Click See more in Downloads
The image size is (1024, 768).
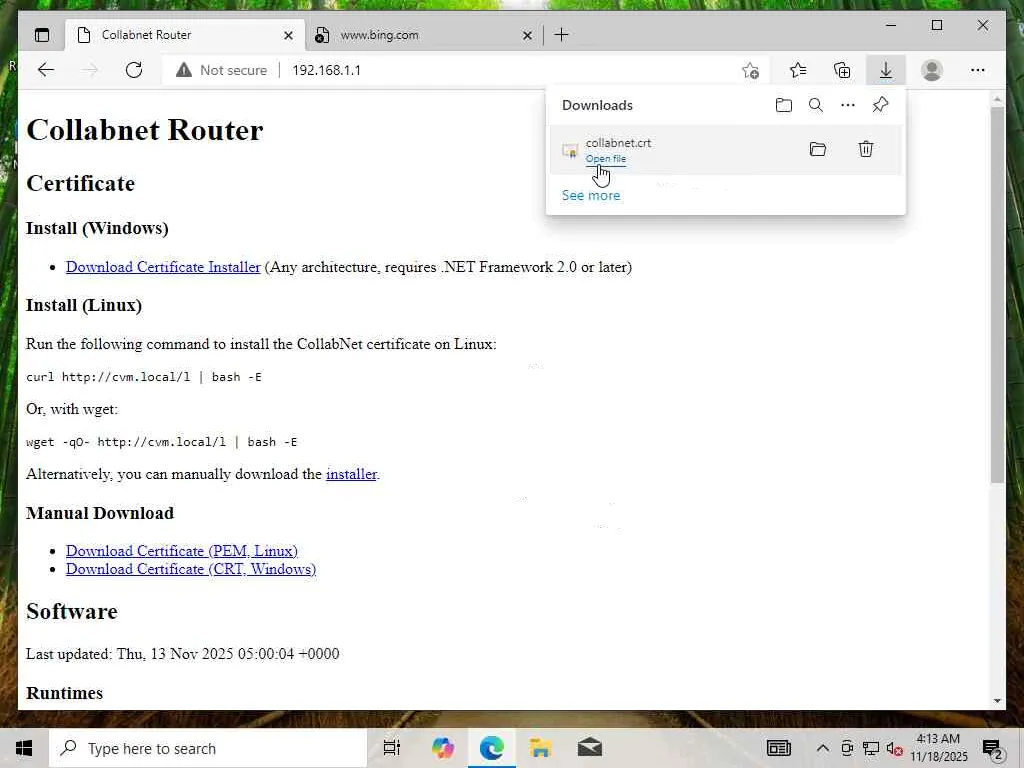point(591,195)
